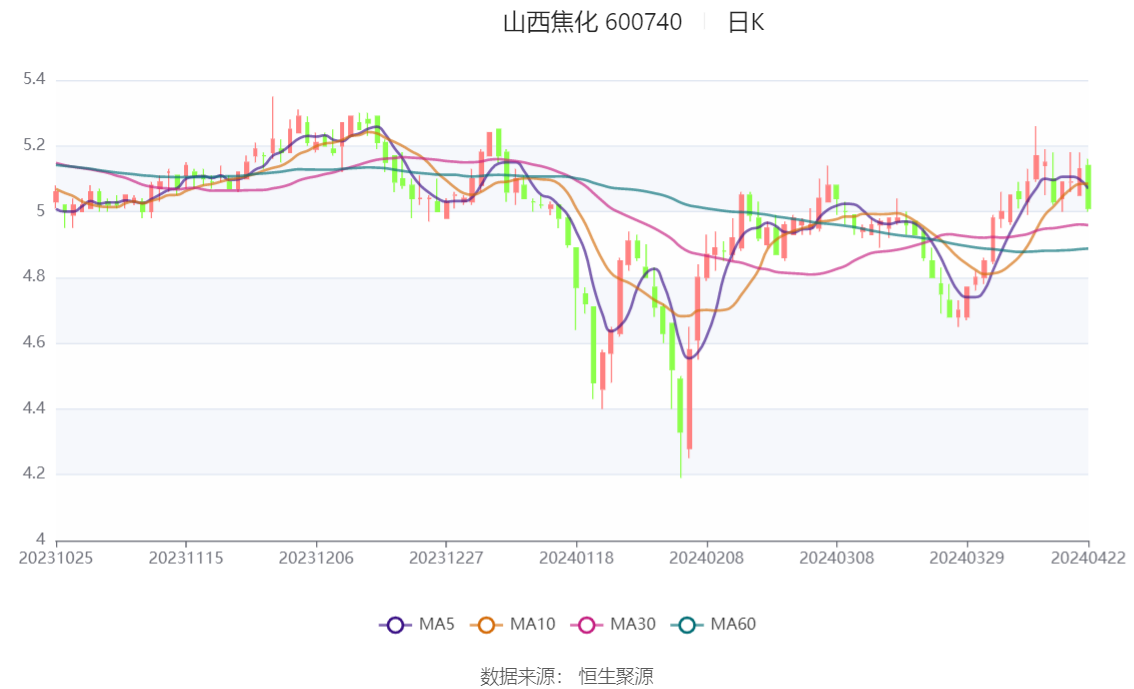Click the x-axis date 20240208
The image size is (1134, 689).
(x=707, y=558)
